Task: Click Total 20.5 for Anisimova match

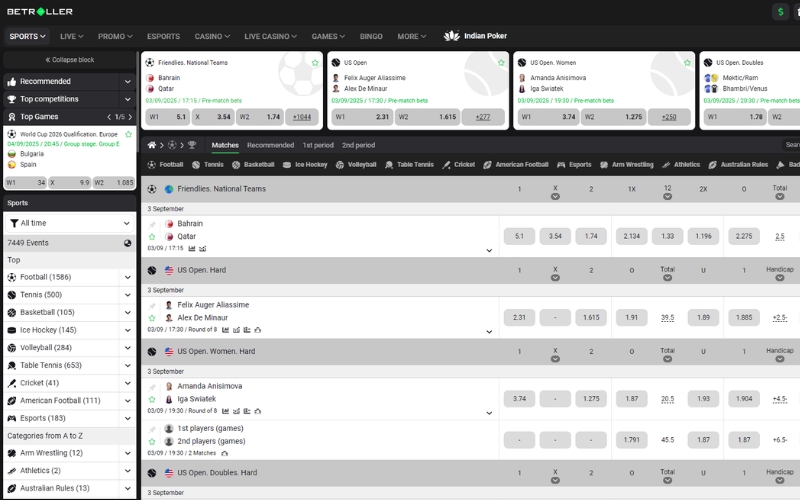Action: pyautogui.click(x=667, y=398)
